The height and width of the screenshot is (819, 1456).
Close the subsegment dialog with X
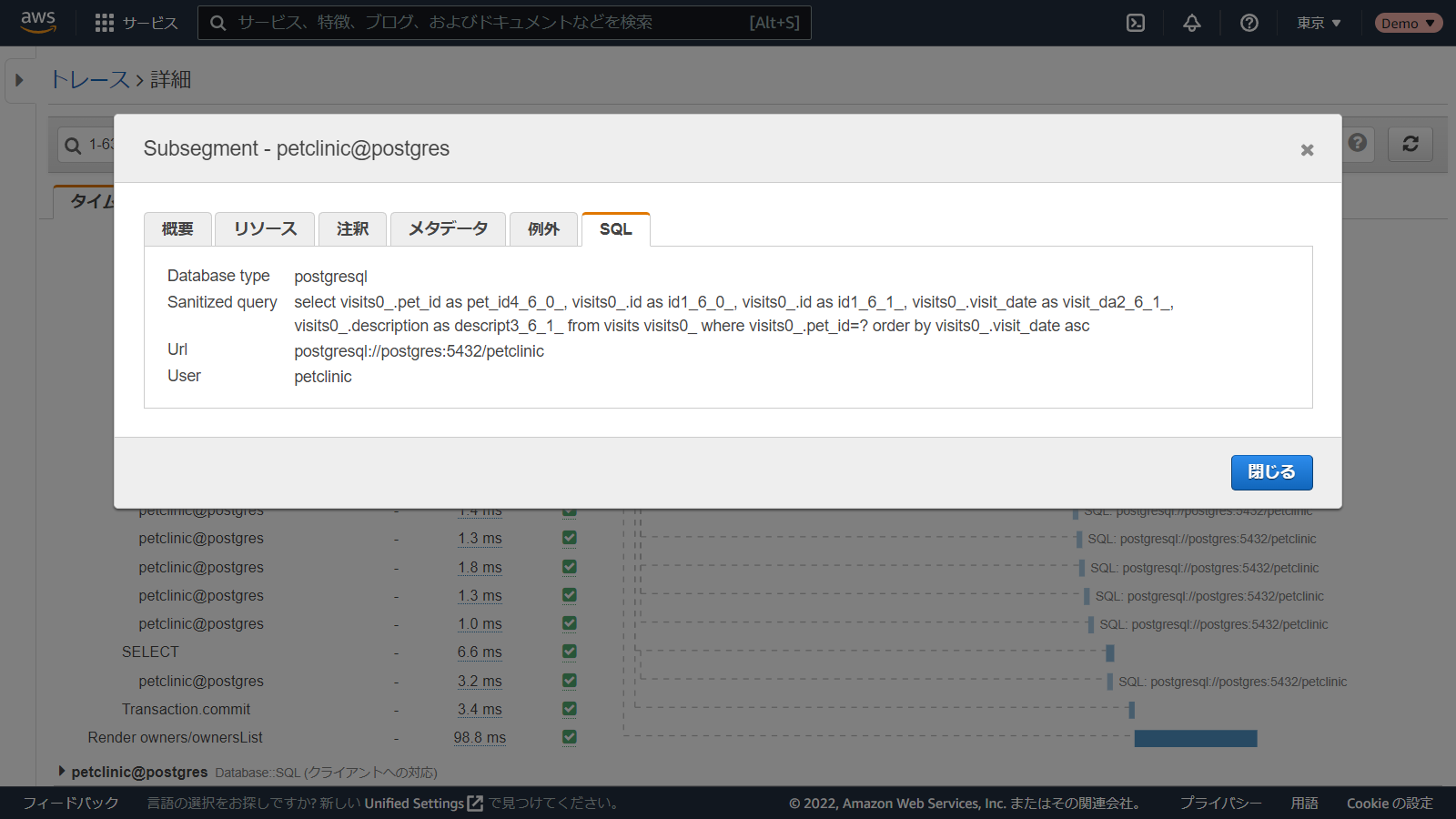[x=1307, y=150]
